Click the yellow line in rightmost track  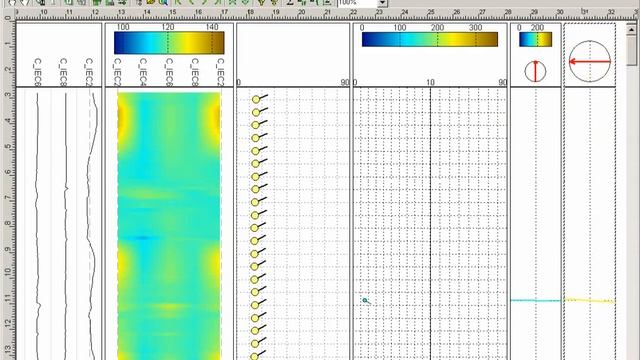[590, 300]
